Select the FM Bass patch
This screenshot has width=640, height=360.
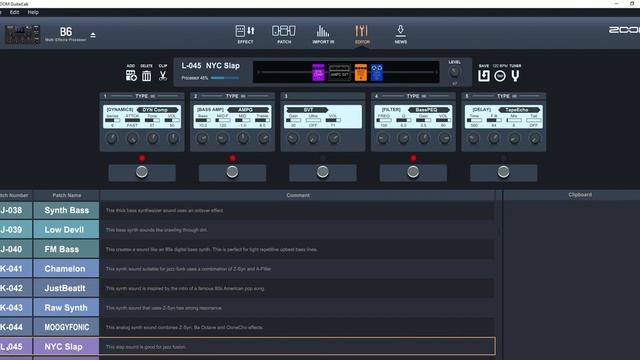(x=67, y=249)
